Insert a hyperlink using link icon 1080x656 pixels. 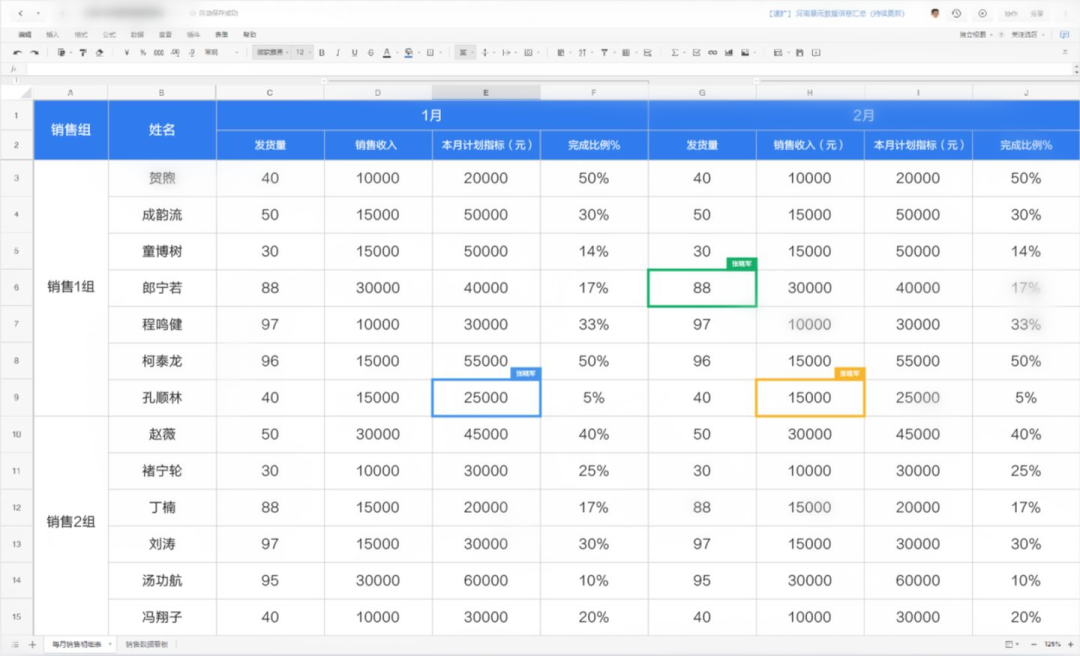point(712,52)
